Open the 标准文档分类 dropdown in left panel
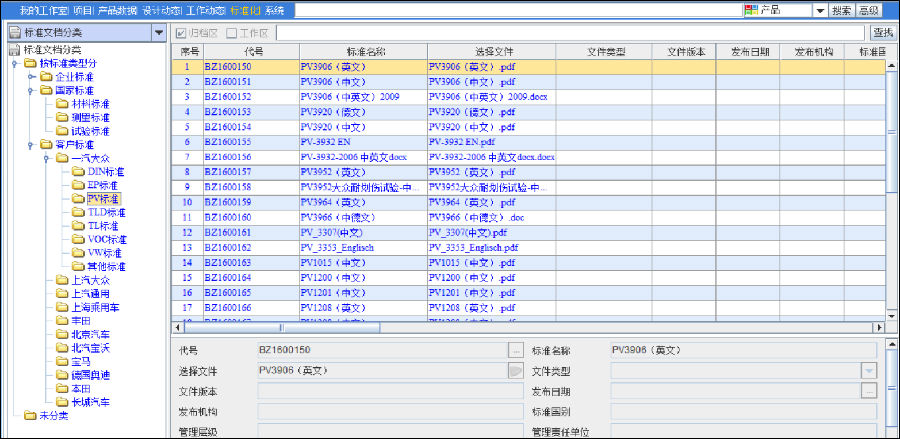 click(158, 33)
